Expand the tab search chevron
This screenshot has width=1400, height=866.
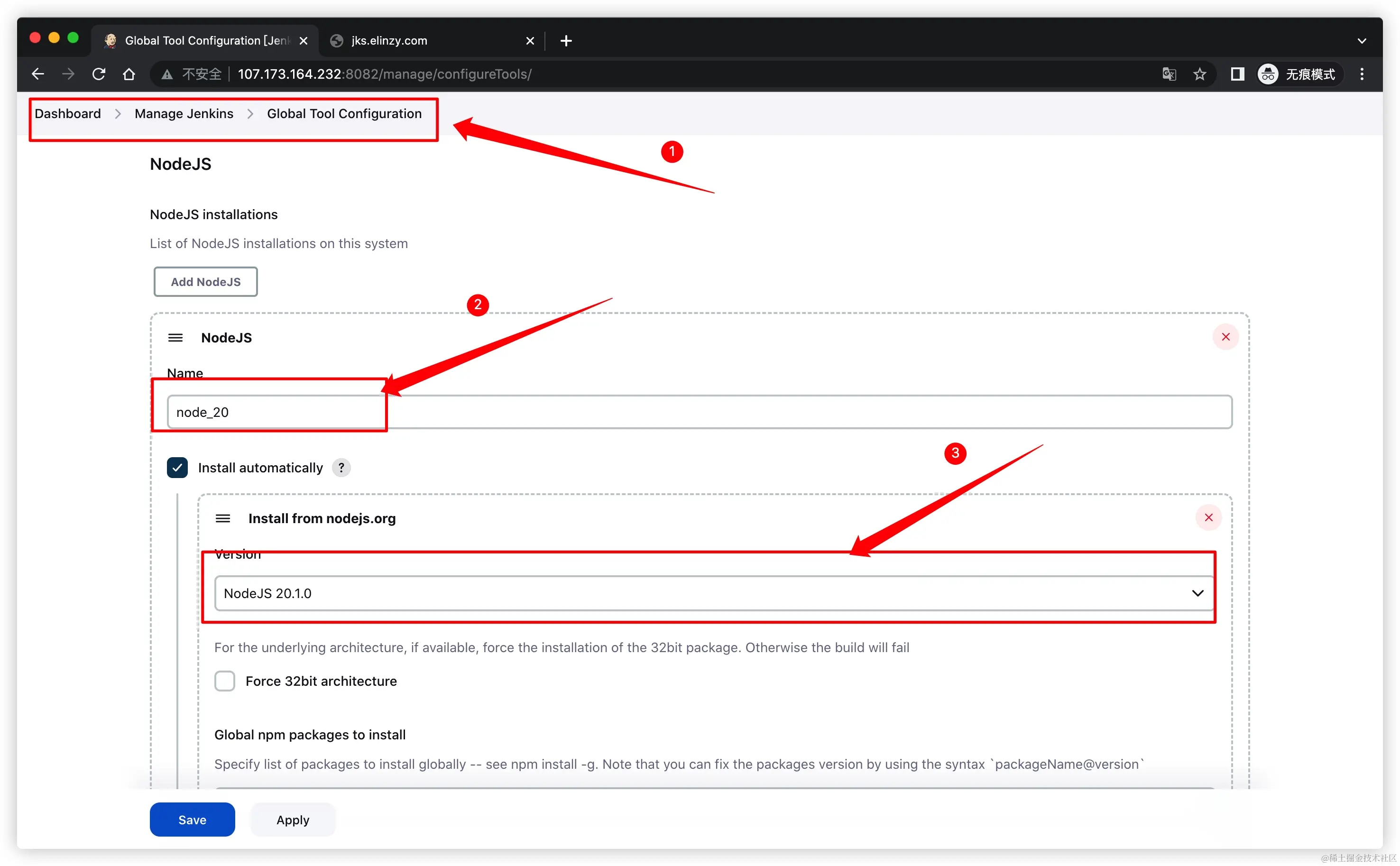click(1362, 41)
